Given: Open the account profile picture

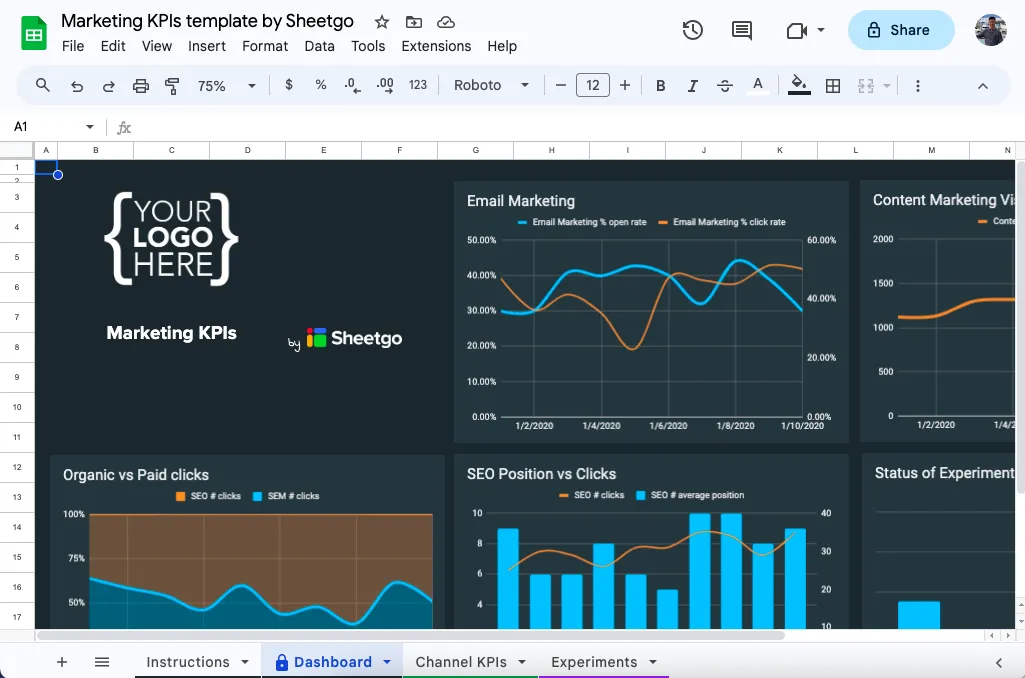Looking at the screenshot, I should coord(990,30).
